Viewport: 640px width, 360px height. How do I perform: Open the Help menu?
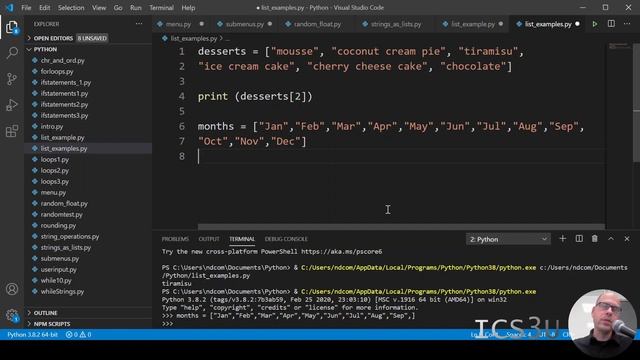click(188, 8)
